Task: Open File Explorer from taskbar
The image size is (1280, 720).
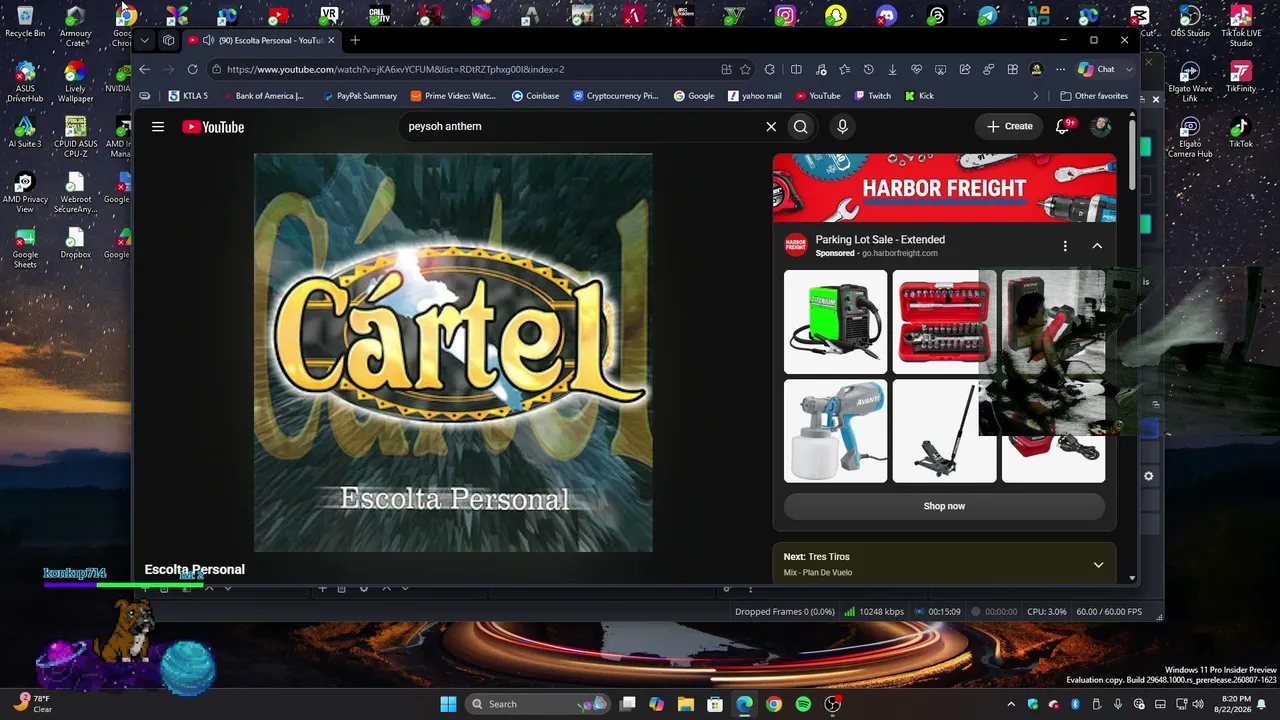Action: 685,704
